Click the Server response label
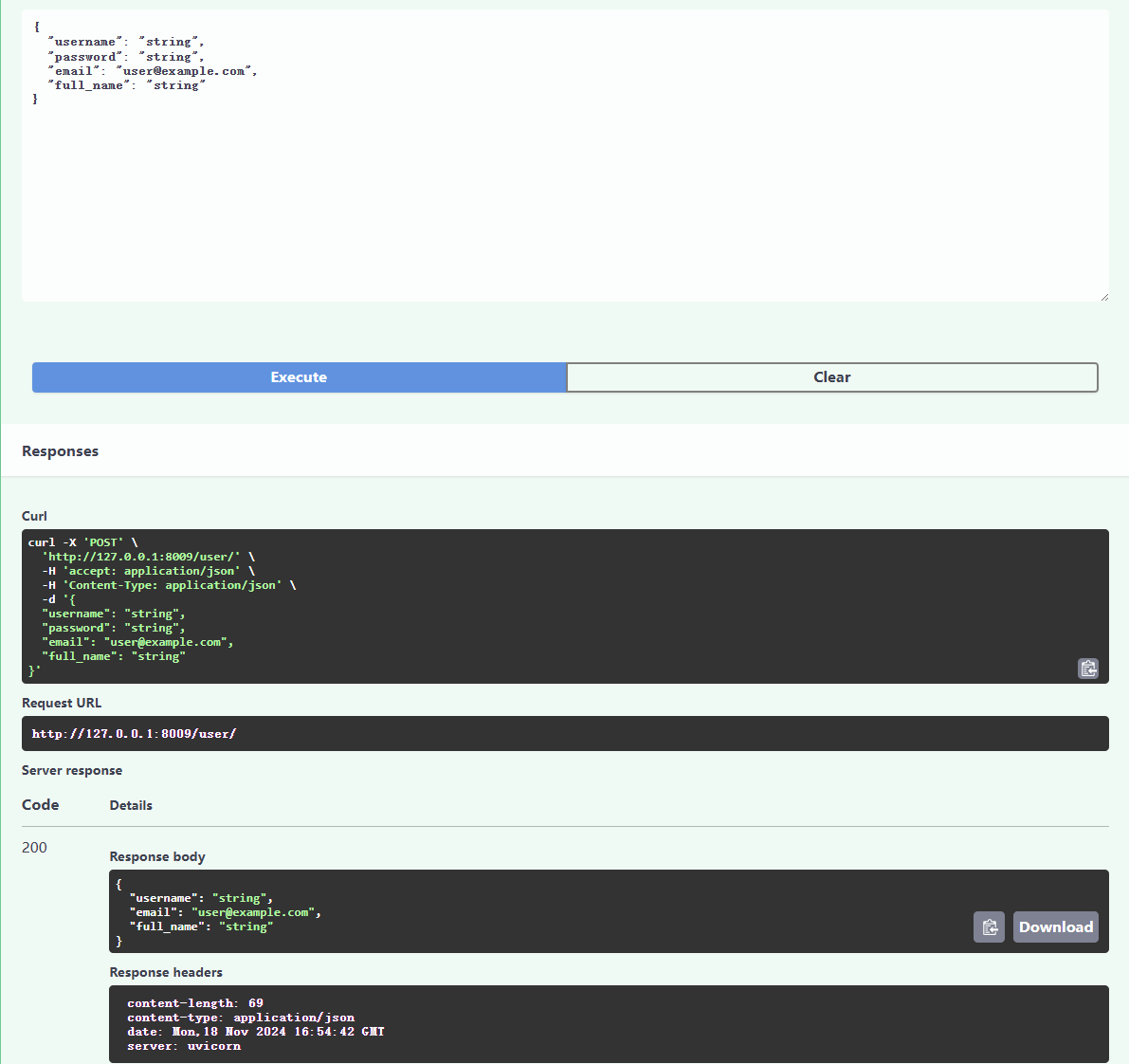Screen dimensions: 1129x1064 coord(72,770)
